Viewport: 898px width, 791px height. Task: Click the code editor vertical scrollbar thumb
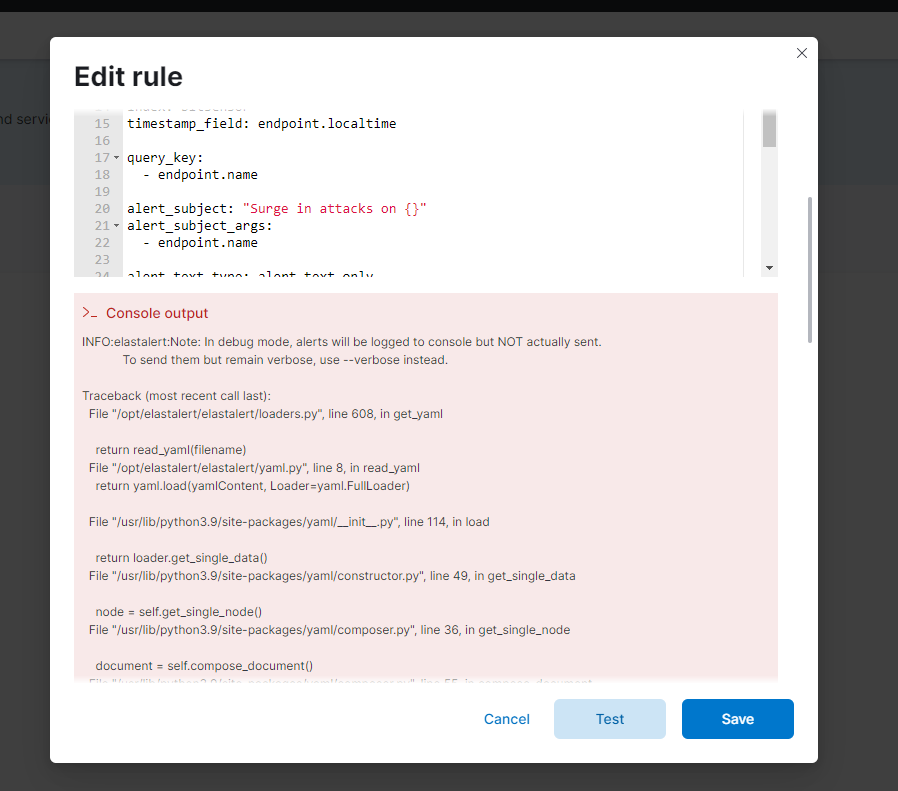[x=769, y=129]
